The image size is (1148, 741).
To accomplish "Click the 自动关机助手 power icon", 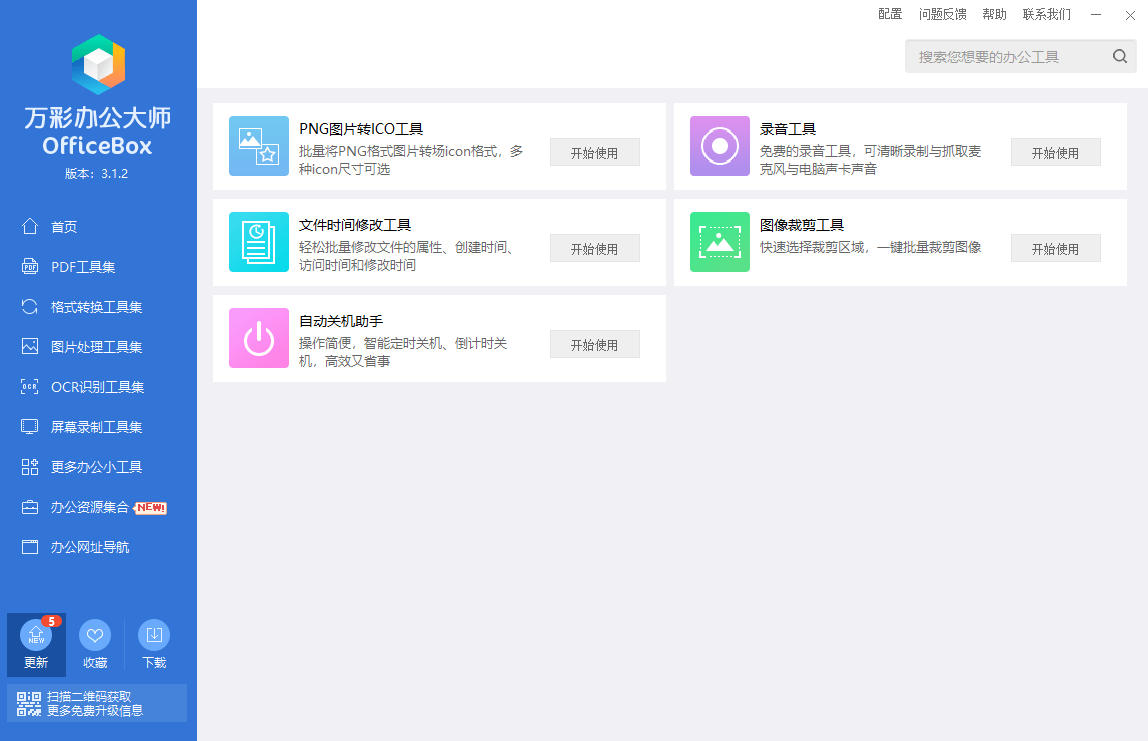I will (x=259, y=337).
